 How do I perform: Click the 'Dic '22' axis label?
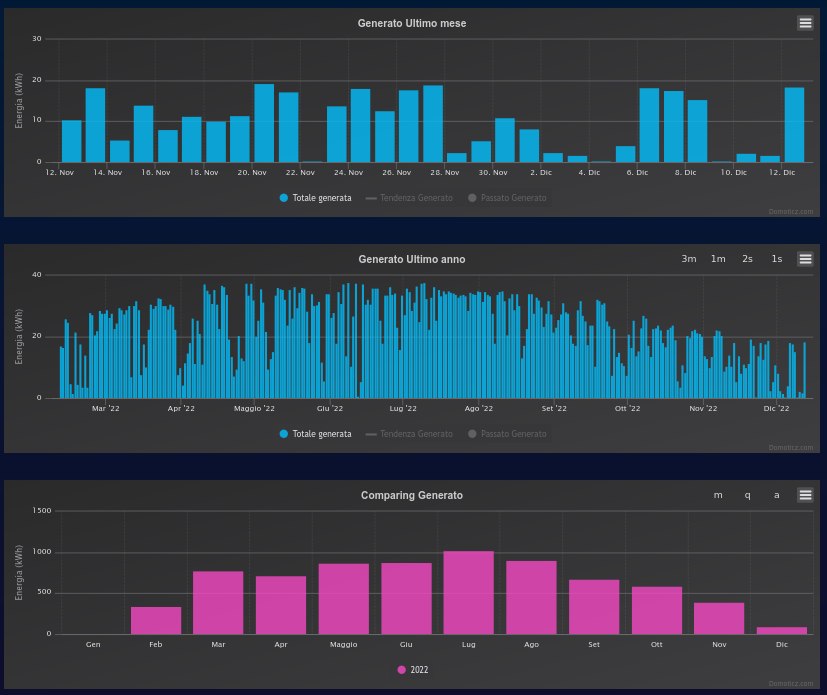[776, 408]
